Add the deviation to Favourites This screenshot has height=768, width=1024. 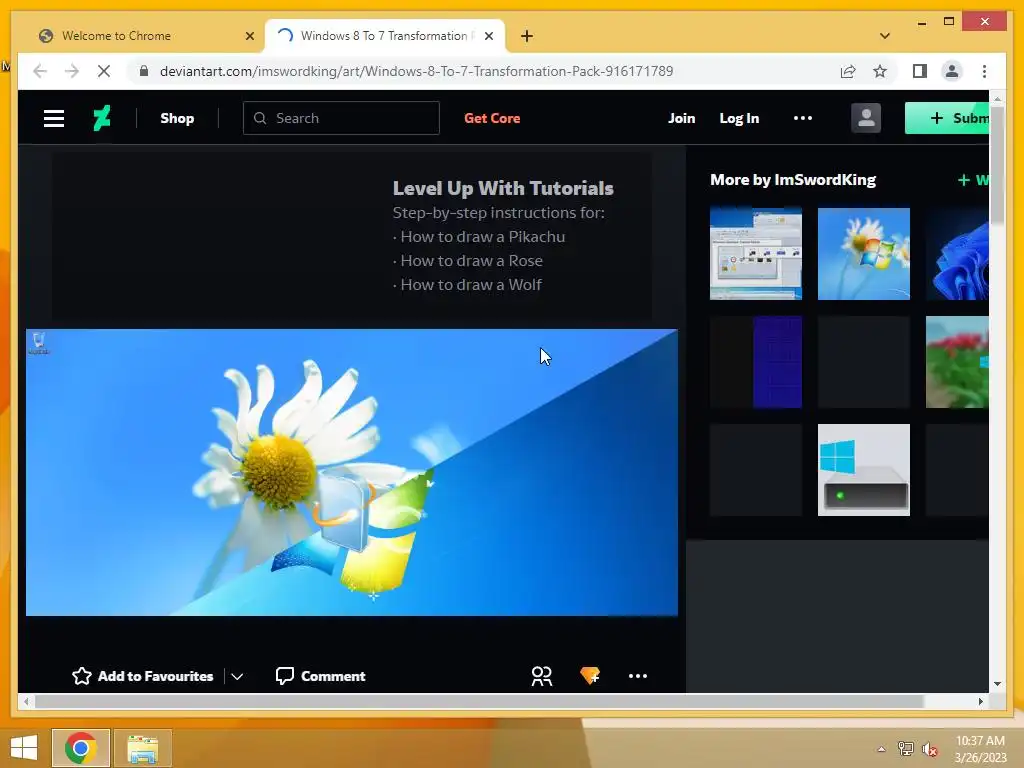click(143, 676)
